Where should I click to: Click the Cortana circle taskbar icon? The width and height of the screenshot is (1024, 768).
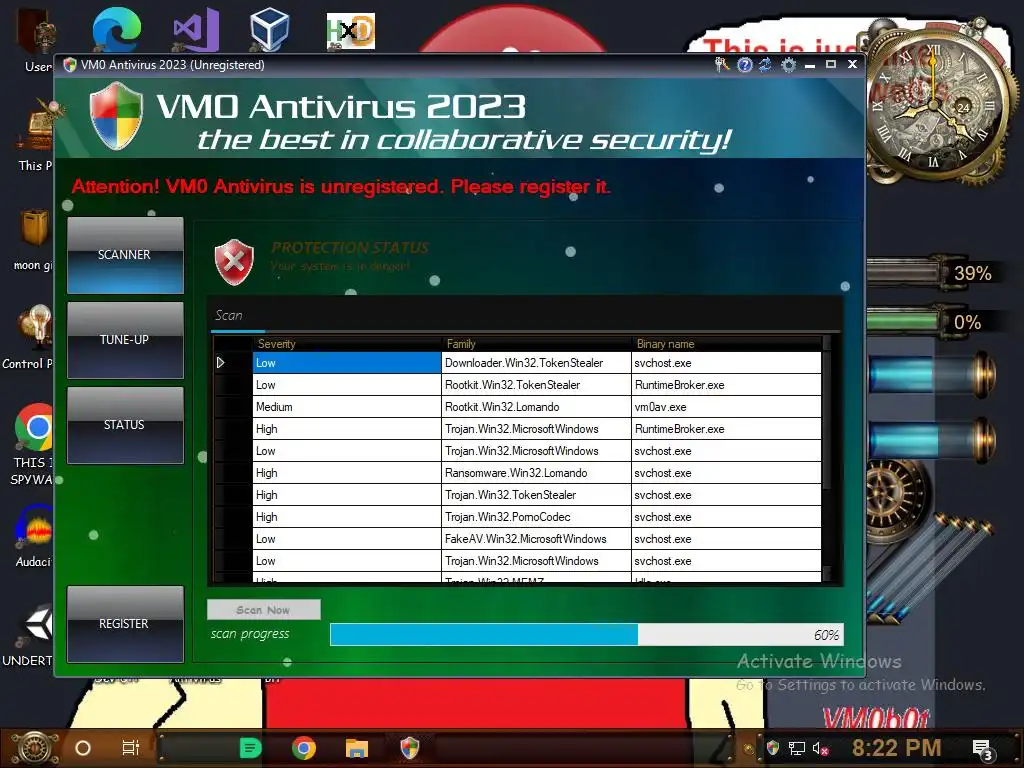point(82,748)
